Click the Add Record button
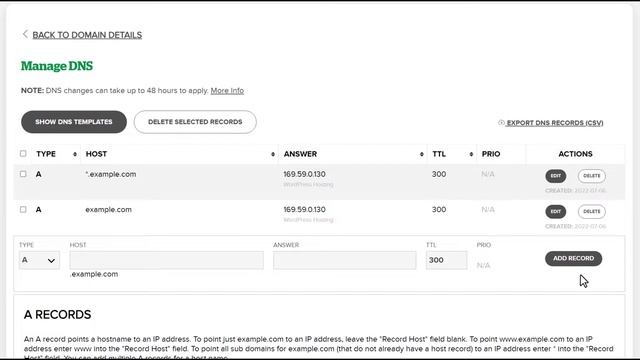The width and height of the screenshot is (640, 360). (x=573, y=258)
